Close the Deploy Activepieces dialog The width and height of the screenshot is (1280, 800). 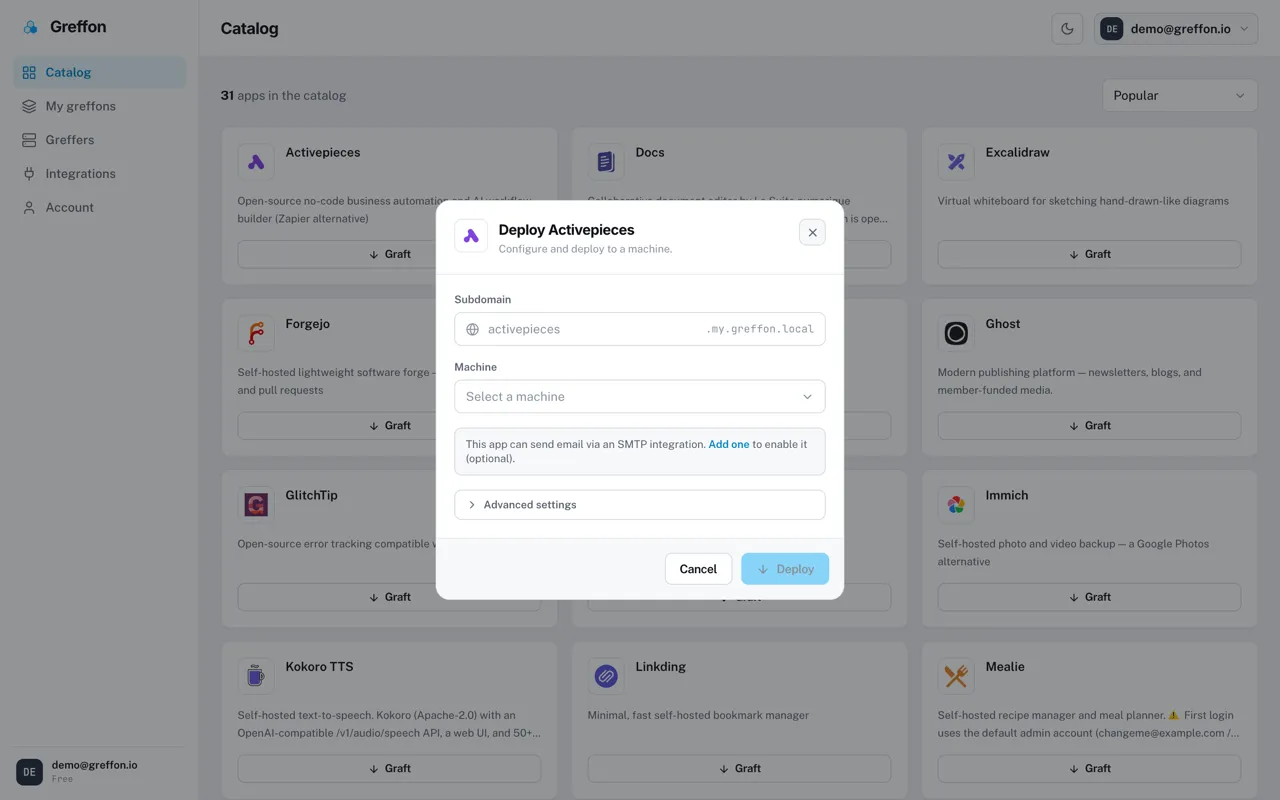812,233
